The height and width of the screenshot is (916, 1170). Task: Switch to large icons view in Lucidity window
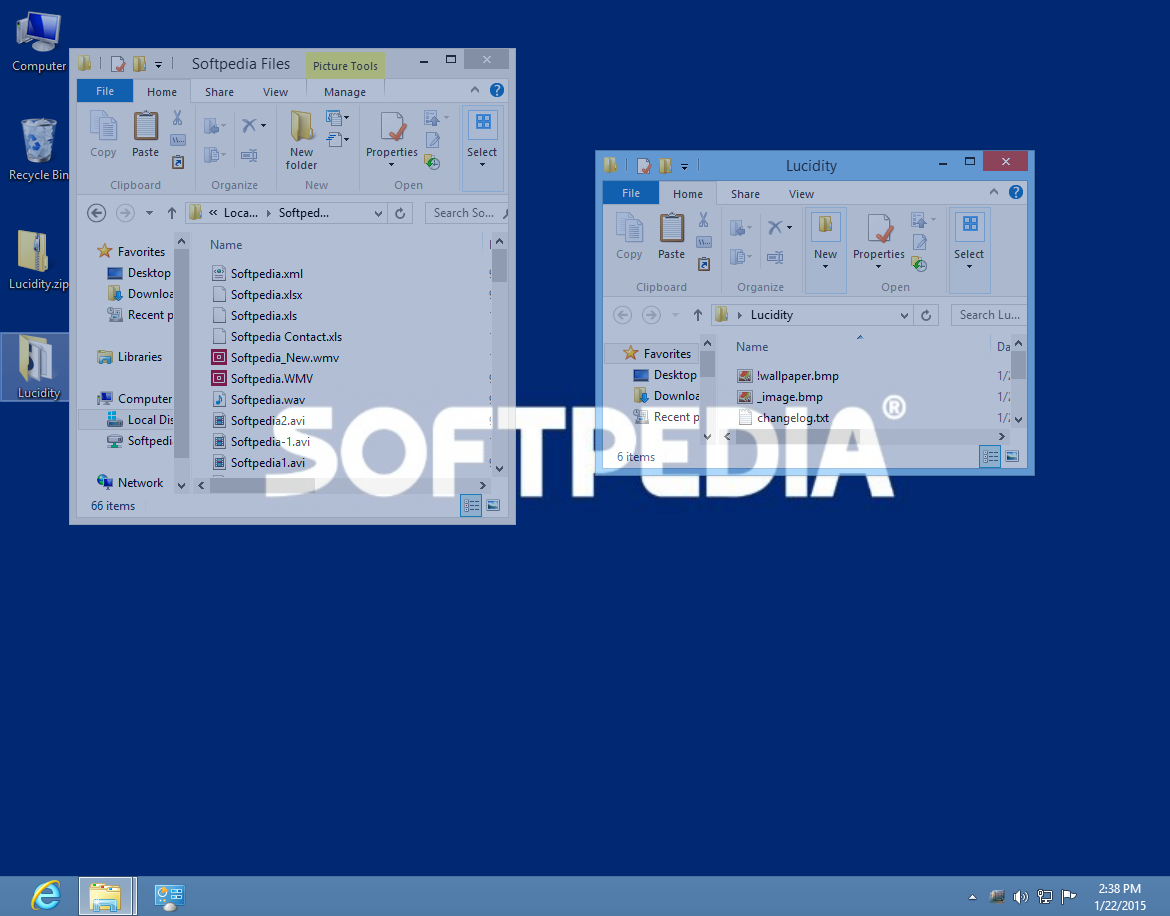pyautogui.click(x=1012, y=457)
